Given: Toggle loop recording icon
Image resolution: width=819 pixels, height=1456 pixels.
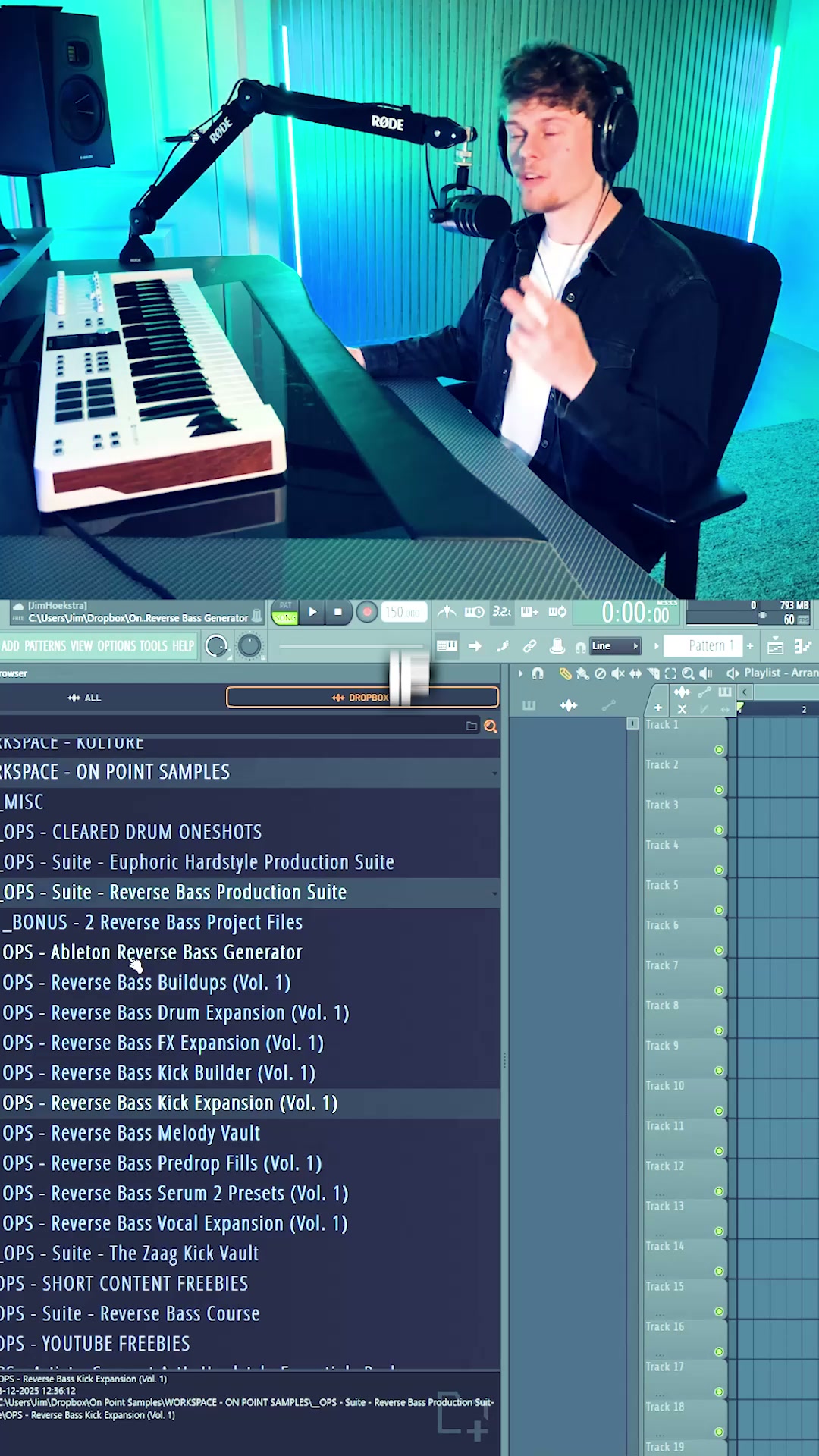Looking at the screenshot, I should (x=557, y=612).
